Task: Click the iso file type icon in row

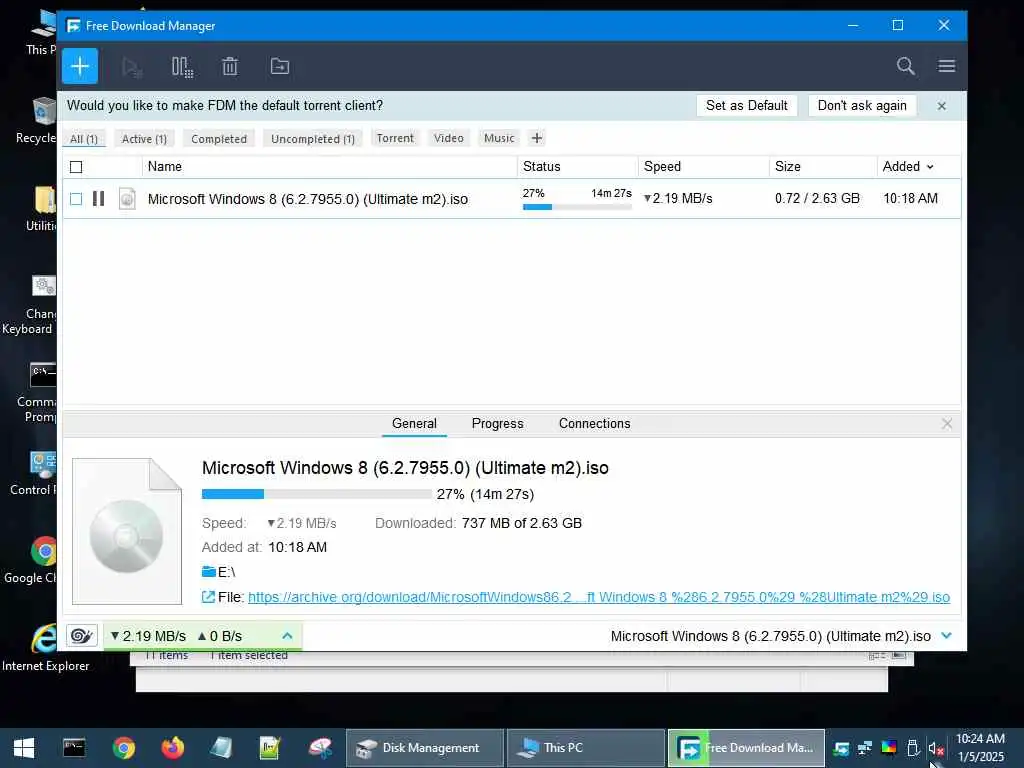Action: coord(127,199)
